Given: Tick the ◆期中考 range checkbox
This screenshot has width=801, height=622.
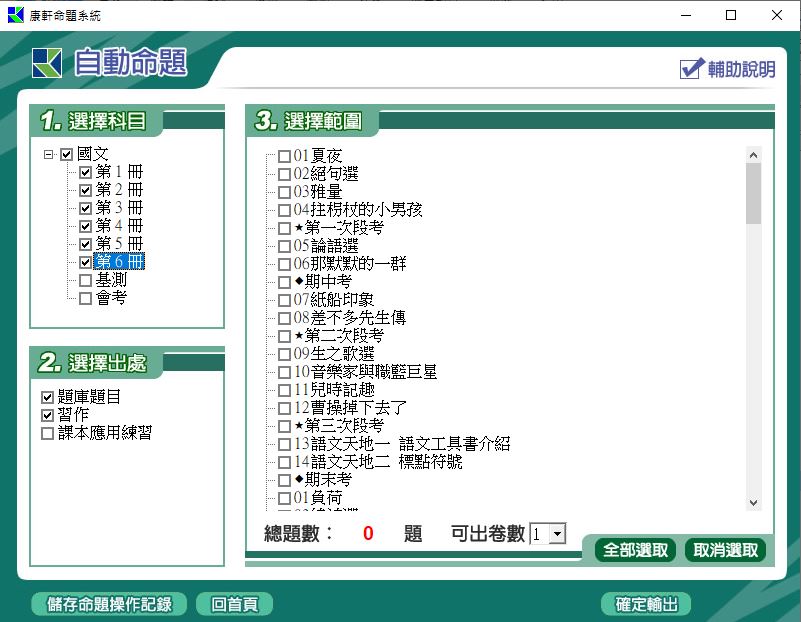Looking at the screenshot, I should (285, 282).
